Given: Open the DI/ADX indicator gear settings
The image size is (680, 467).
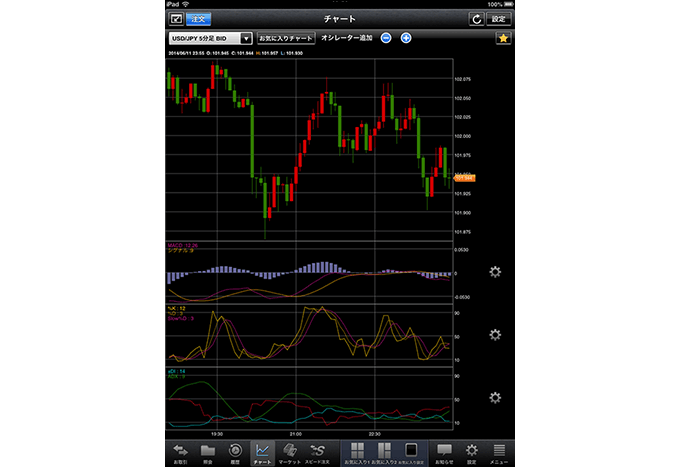Looking at the screenshot, I should coord(494,398).
